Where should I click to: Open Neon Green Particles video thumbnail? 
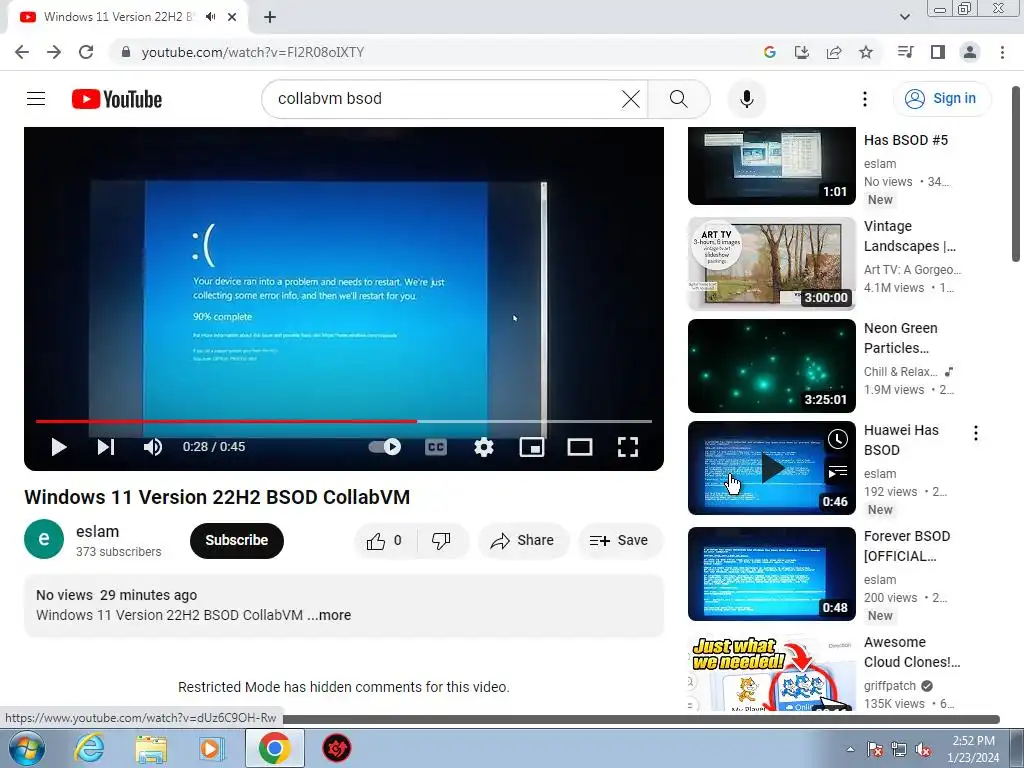point(771,366)
